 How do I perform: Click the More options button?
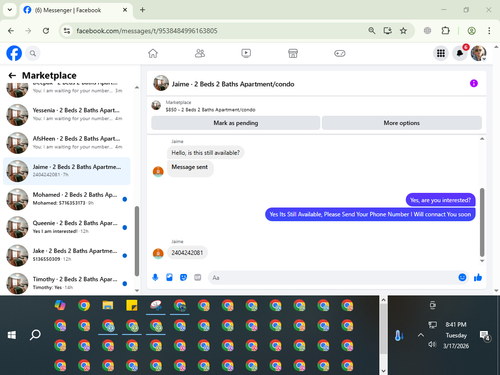click(x=402, y=123)
